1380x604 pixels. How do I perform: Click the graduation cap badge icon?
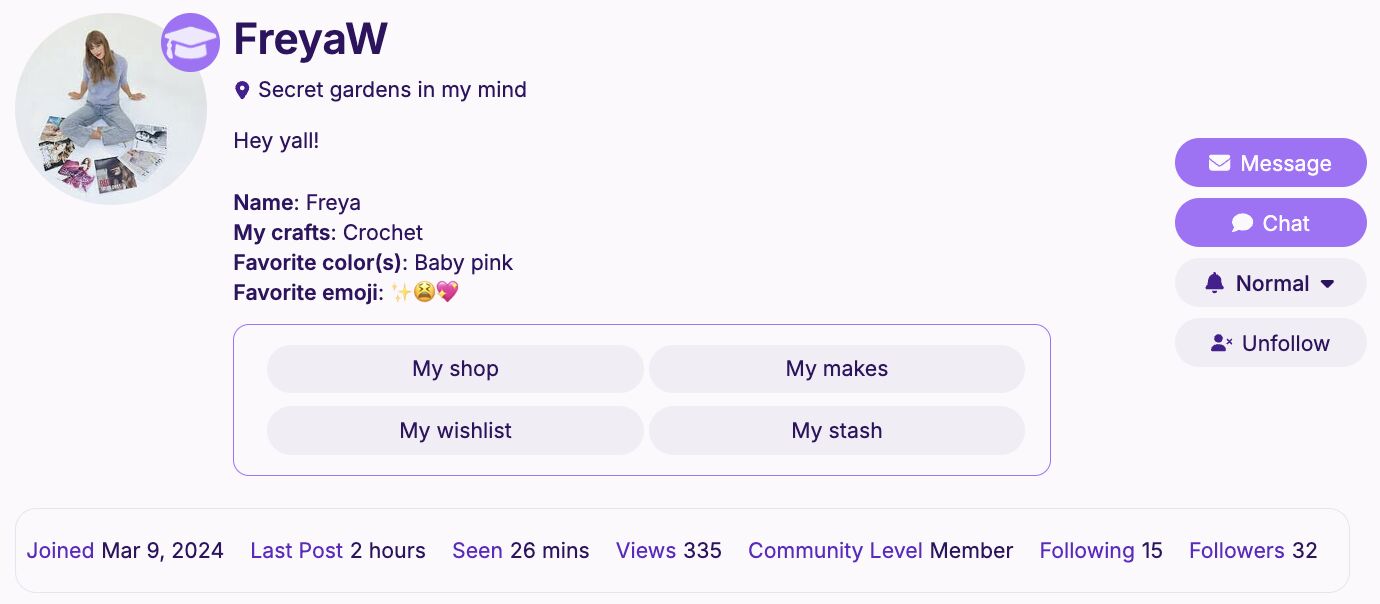[190, 42]
